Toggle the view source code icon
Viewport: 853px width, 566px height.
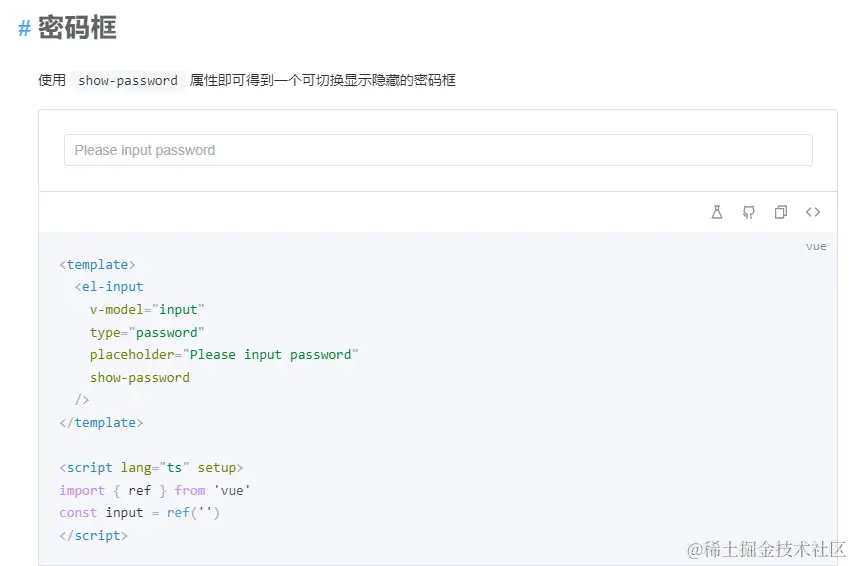[x=813, y=212]
